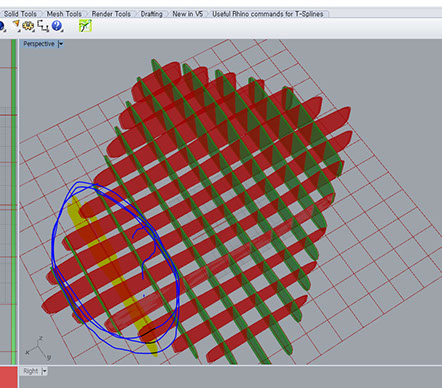Select the Drafting toolbar tab
The width and height of the screenshot is (442, 388).
[x=152, y=14]
